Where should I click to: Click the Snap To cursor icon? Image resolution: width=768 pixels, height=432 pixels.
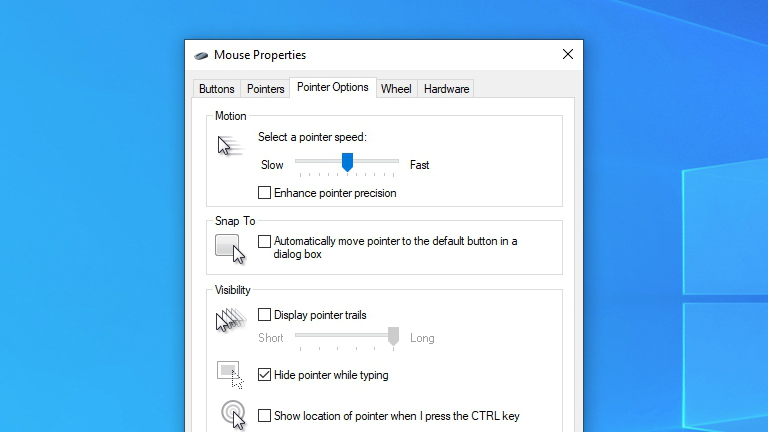[x=230, y=249]
